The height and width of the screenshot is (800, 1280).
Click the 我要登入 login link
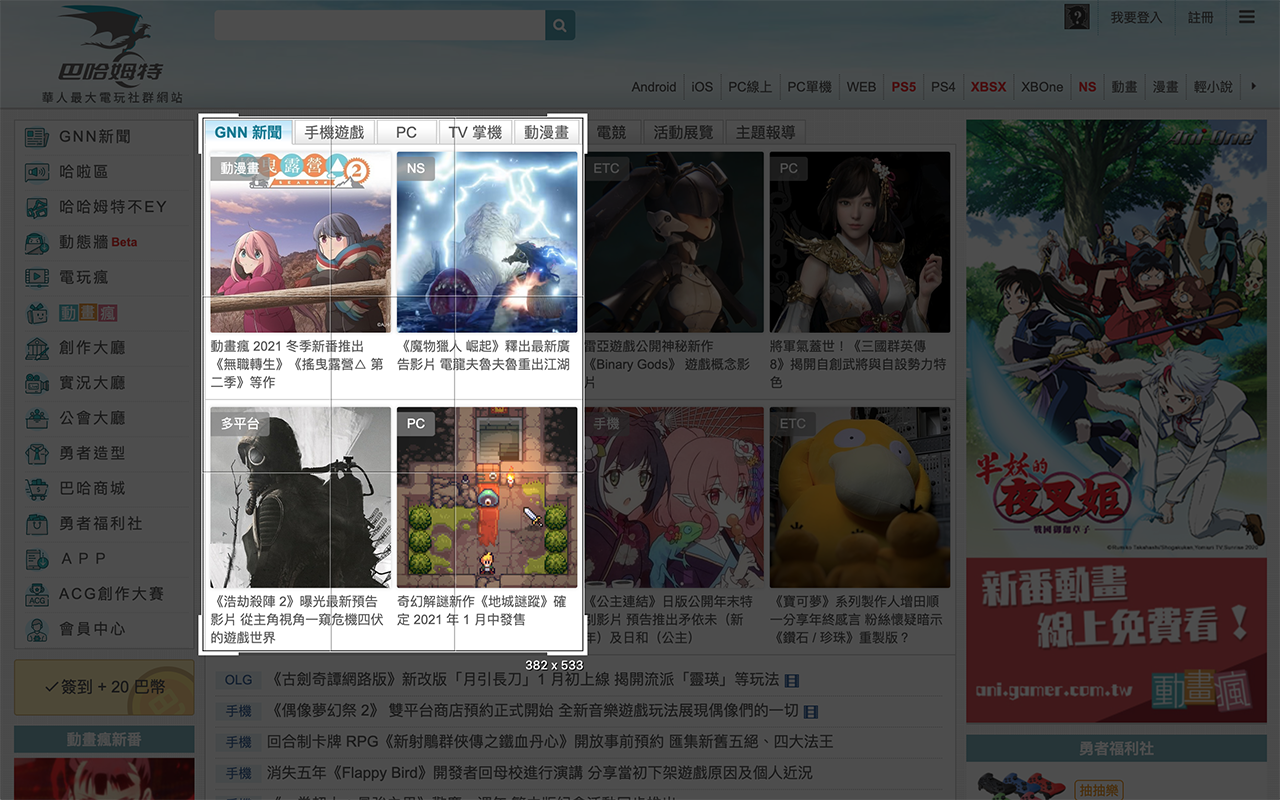1136,17
